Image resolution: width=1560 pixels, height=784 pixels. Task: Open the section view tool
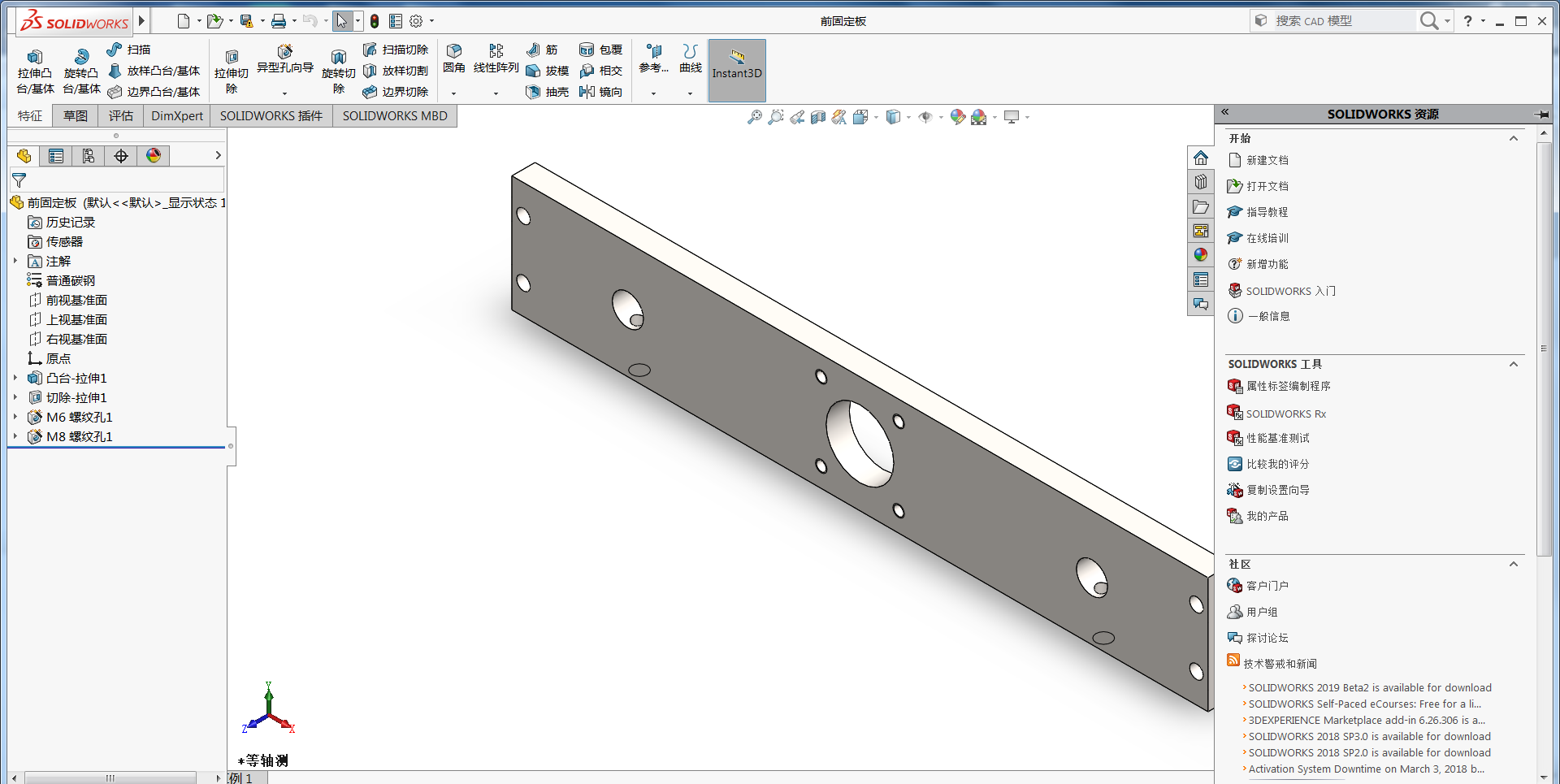817,117
